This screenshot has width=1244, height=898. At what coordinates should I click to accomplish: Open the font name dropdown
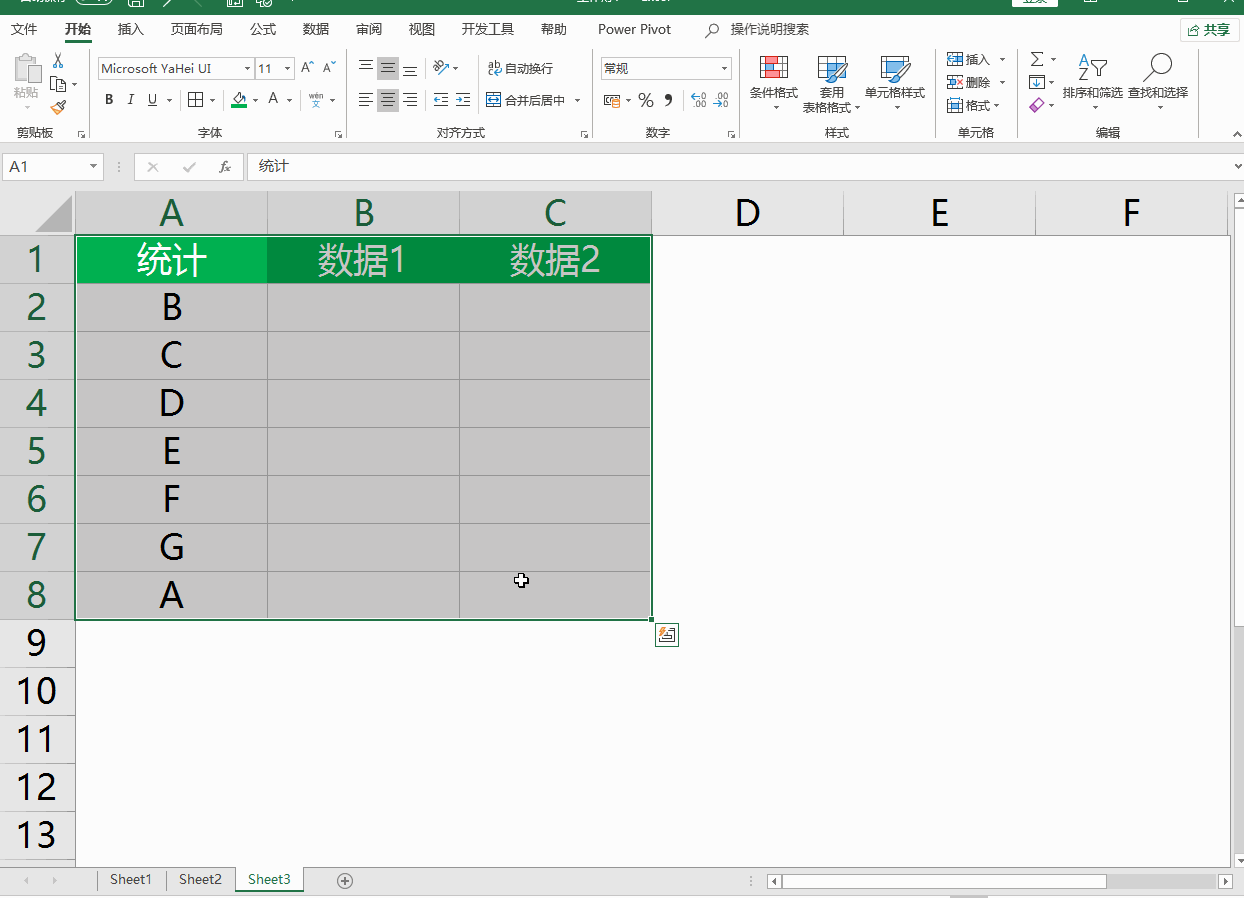(247, 69)
